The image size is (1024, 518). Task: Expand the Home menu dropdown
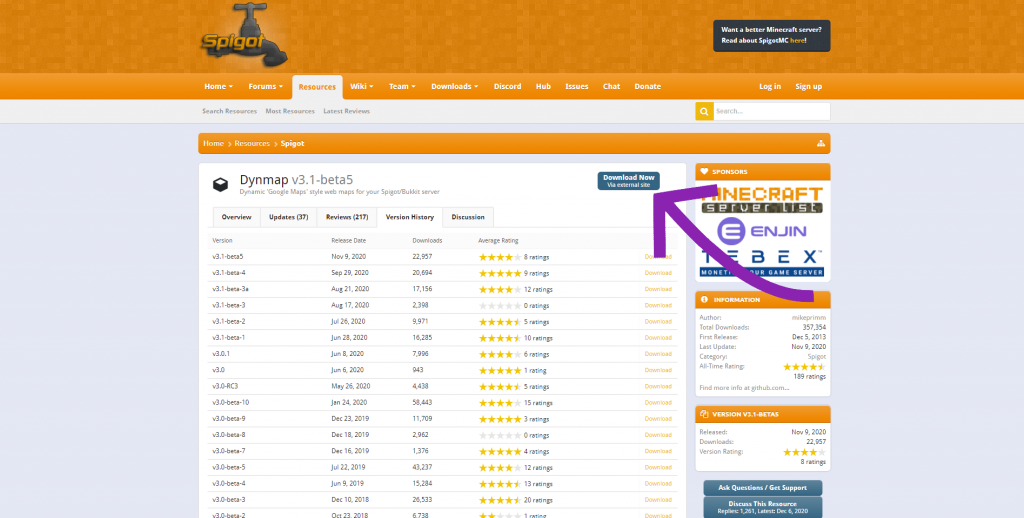218,86
